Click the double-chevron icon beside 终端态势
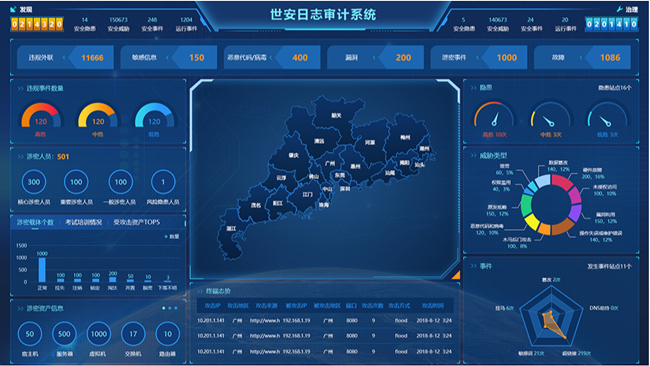Viewport: 650px width, 366px height. coord(200,291)
